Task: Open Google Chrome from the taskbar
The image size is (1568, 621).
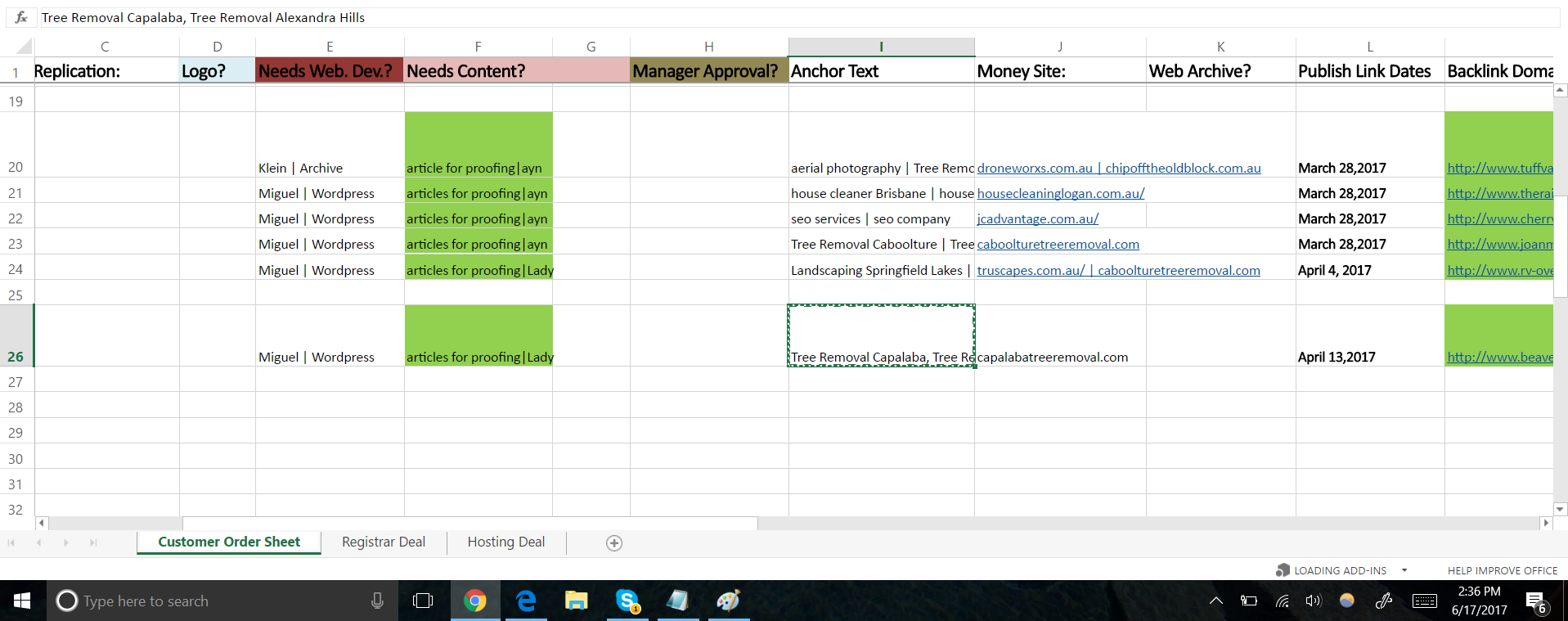Action: [474, 601]
